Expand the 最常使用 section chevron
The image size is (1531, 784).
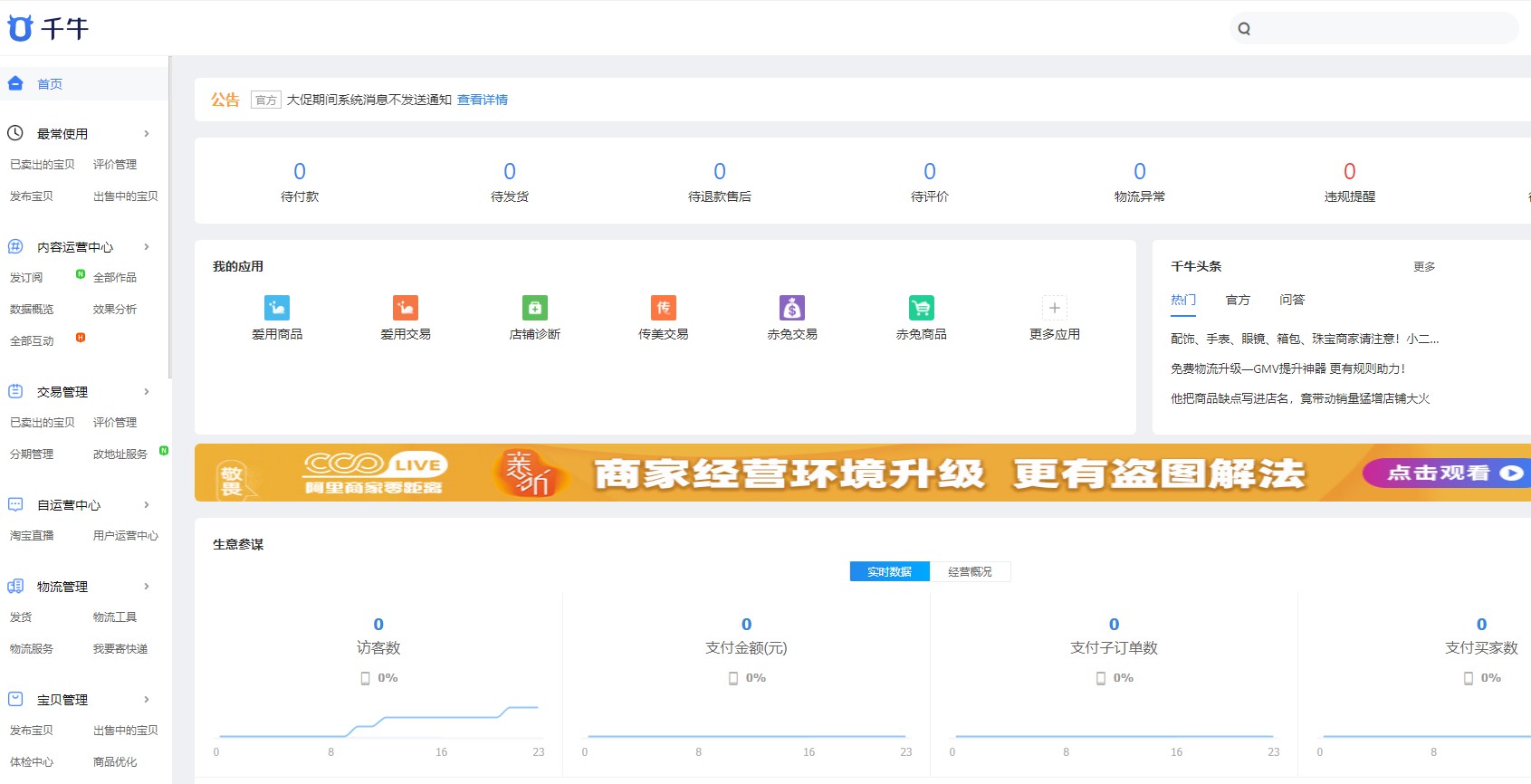147,133
